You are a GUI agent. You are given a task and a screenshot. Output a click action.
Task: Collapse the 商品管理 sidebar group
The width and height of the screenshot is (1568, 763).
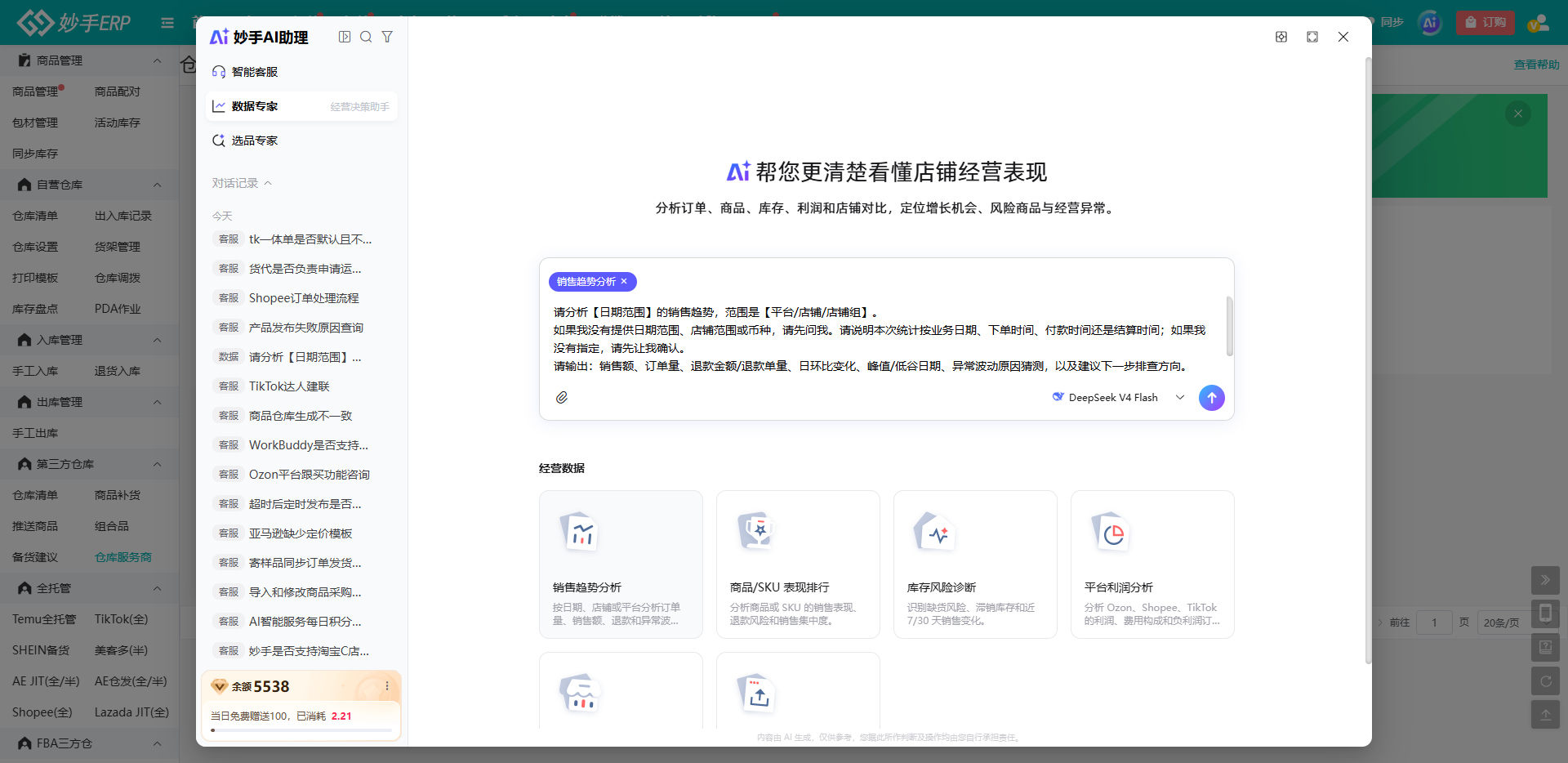pyautogui.click(x=157, y=60)
